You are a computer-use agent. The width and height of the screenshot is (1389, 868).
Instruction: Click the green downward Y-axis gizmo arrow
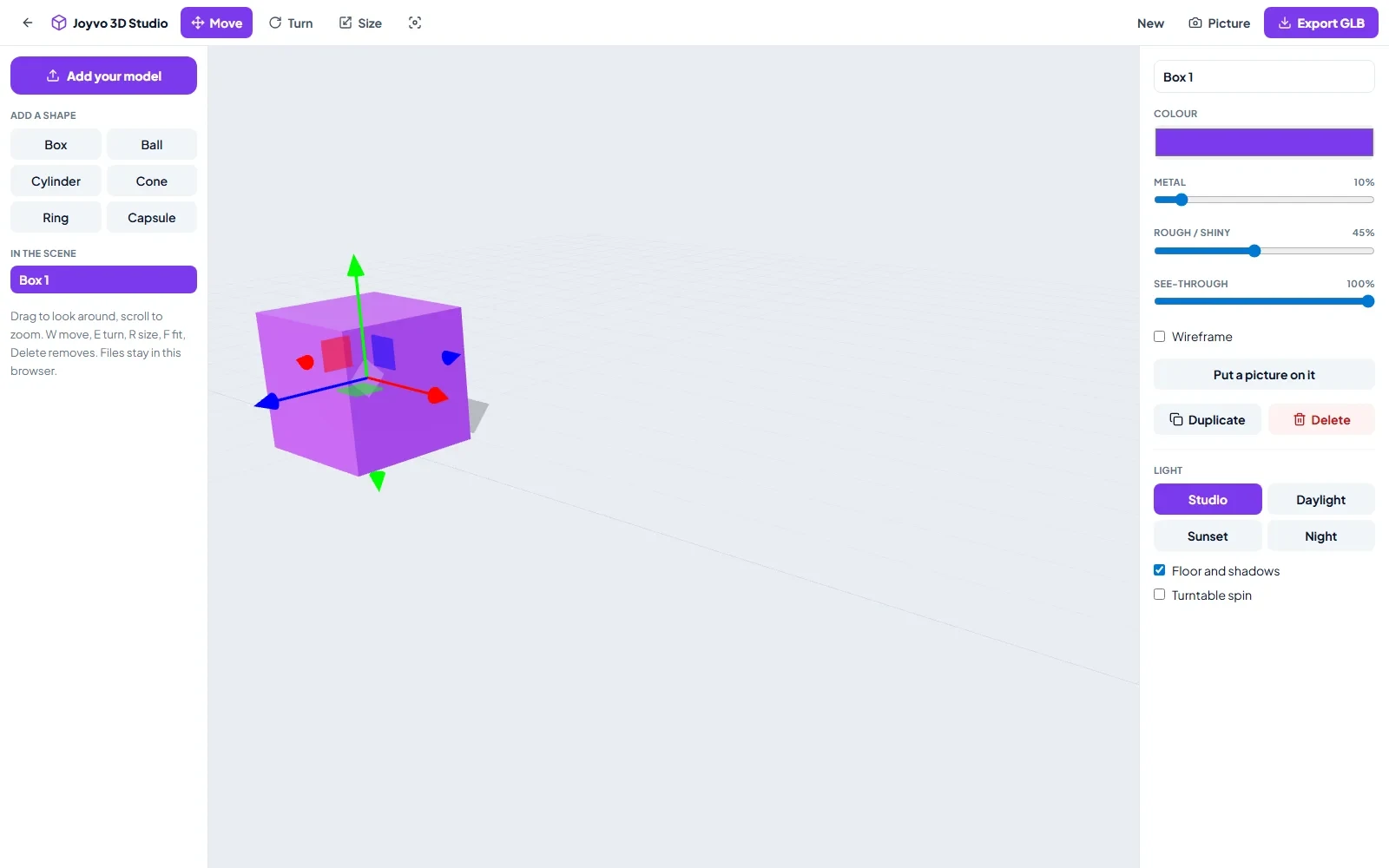click(378, 480)
